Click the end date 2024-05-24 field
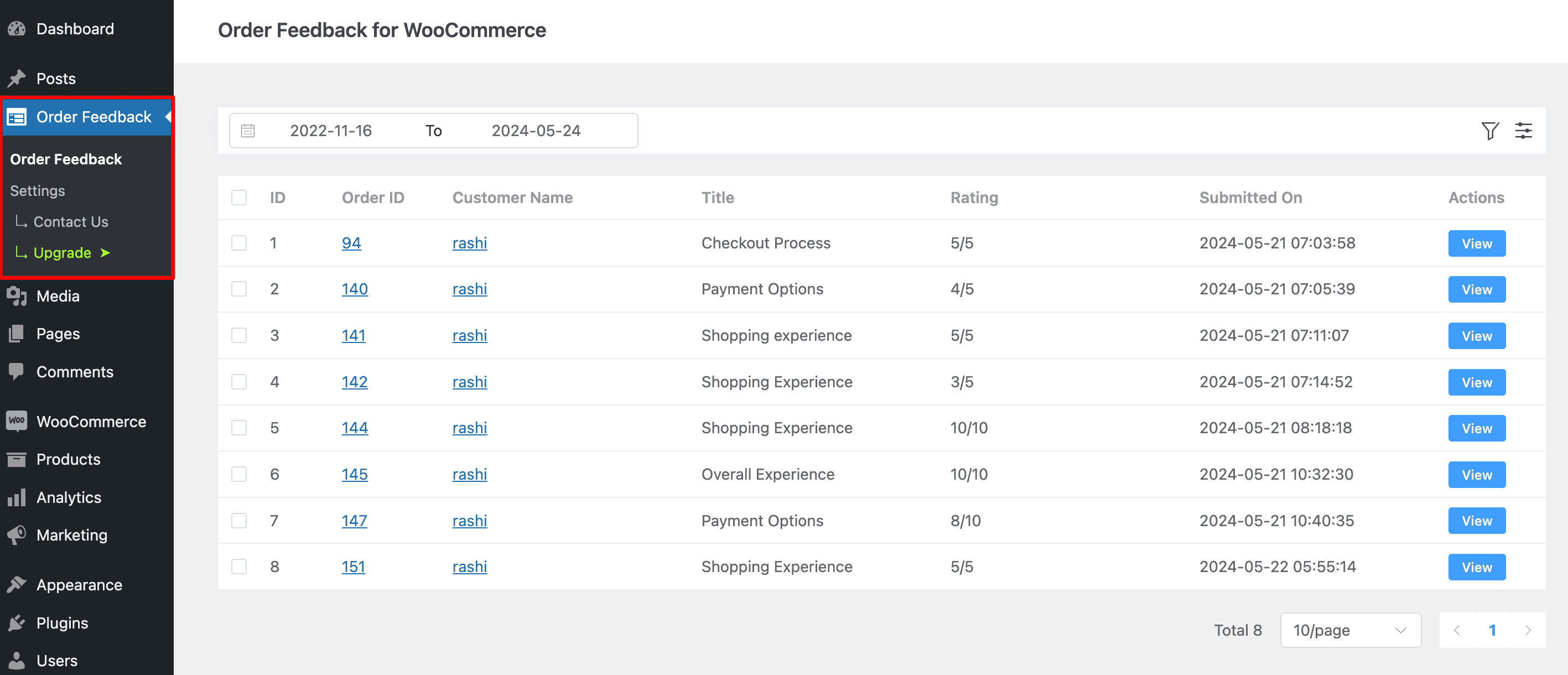Screen dimensions: 1568x675 [536, 130]
